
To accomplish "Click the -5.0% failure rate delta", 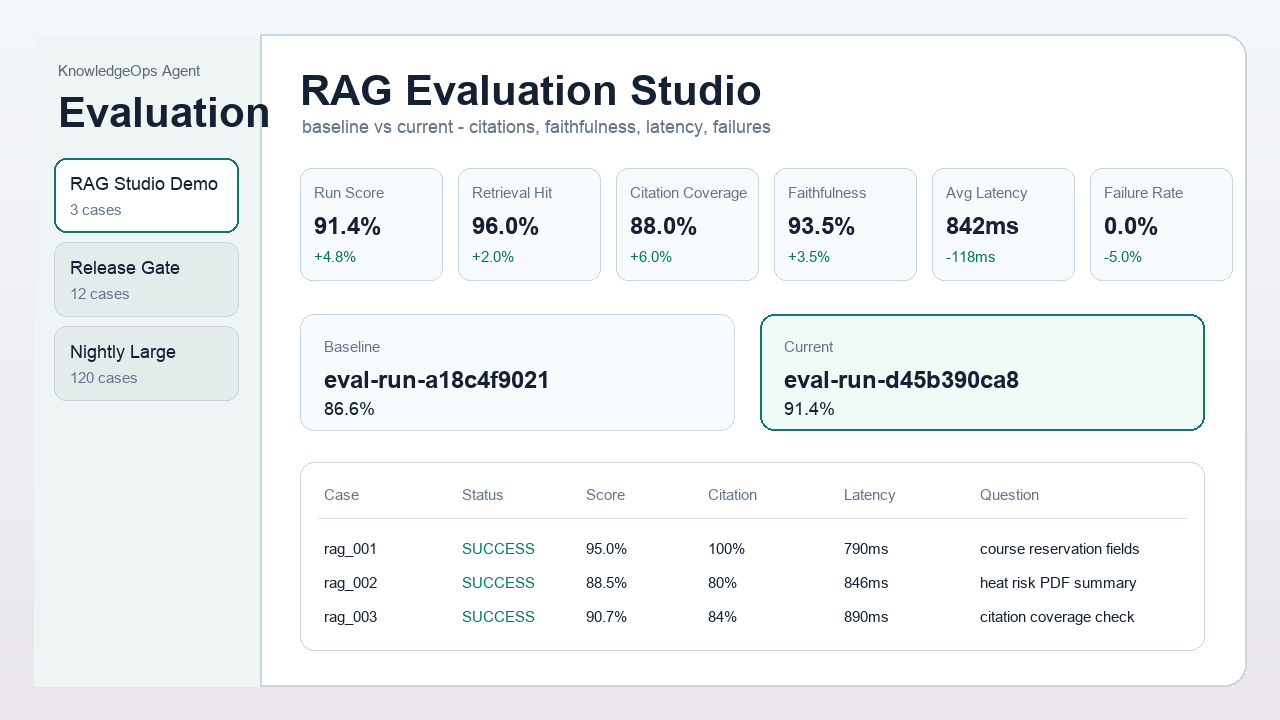I will click(1123, 257).
